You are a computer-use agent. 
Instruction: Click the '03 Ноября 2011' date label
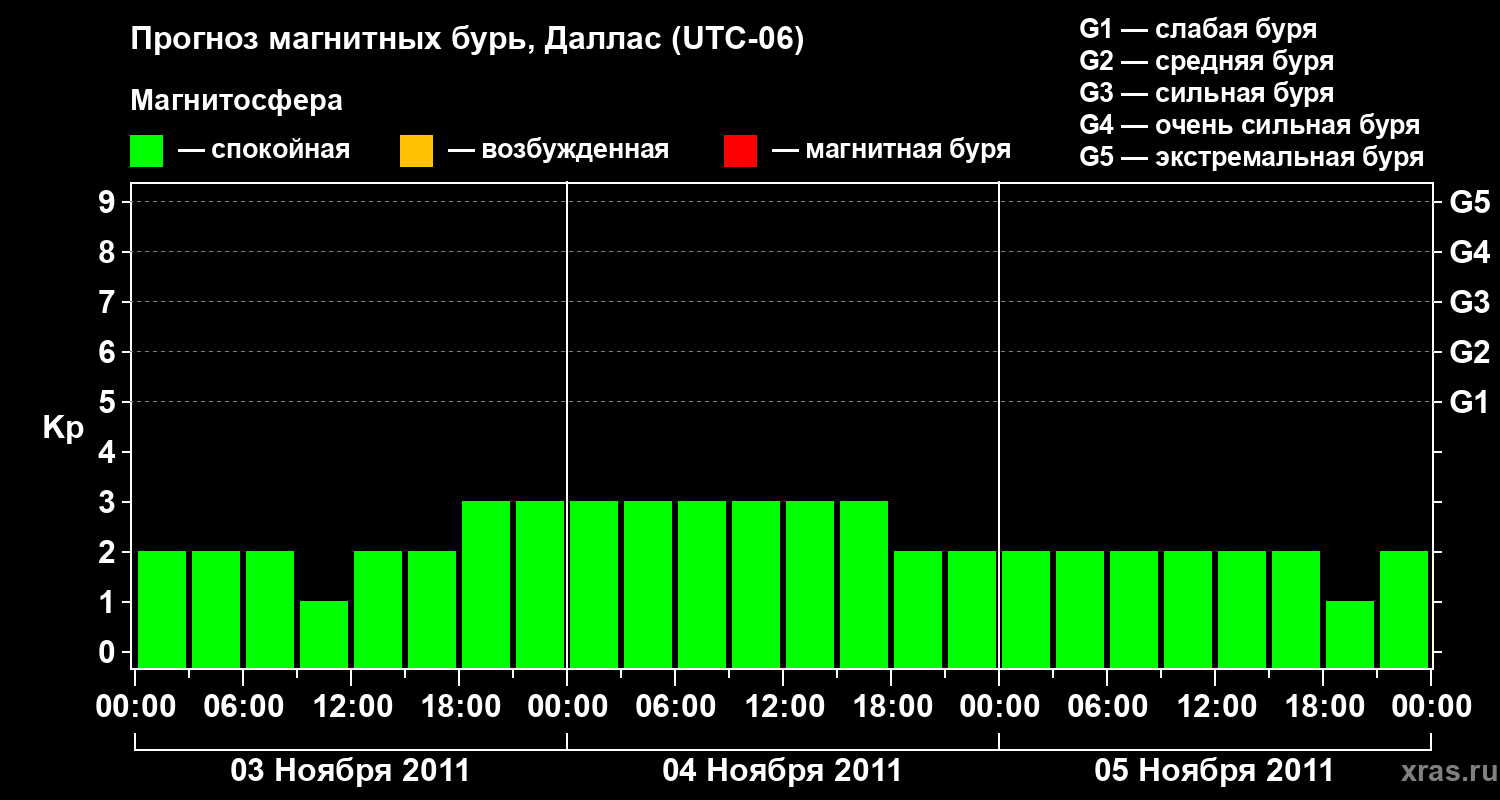(350, 771)
